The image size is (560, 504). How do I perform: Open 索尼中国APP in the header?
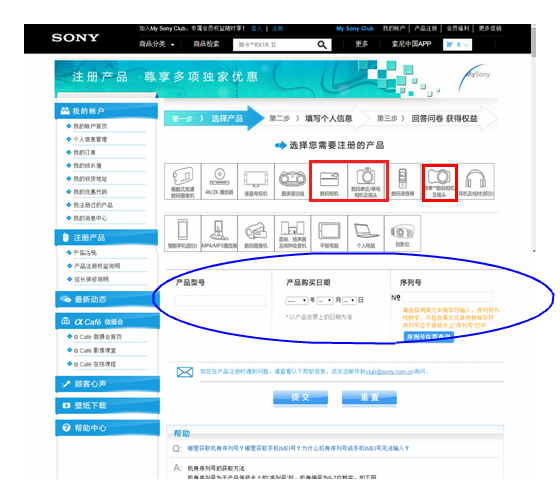coord(411,44)
